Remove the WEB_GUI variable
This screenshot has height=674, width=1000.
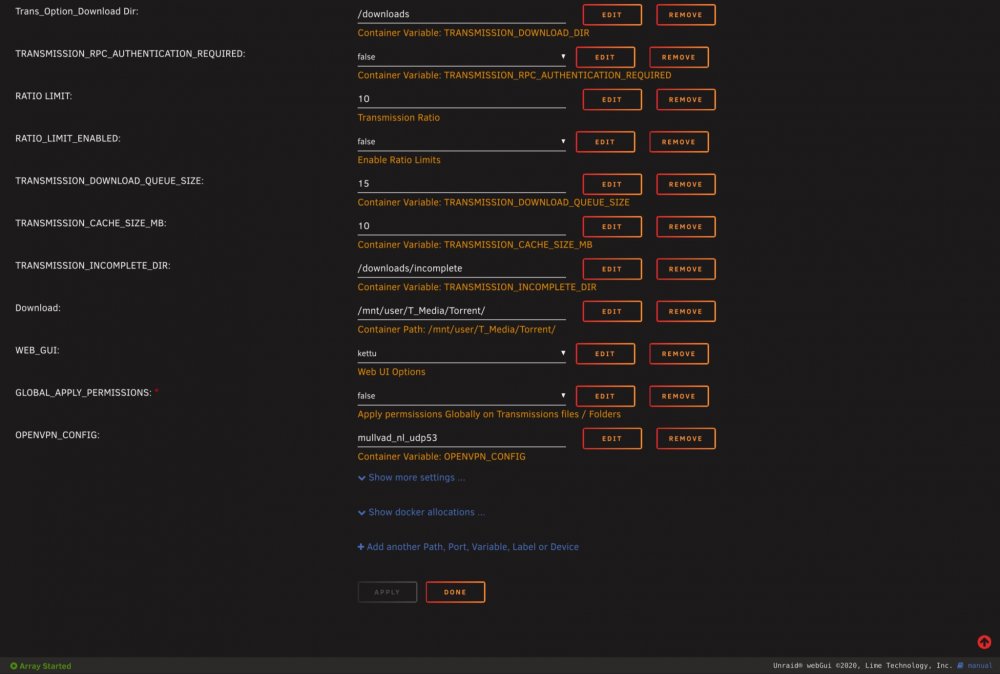click(x=679, y=353)
